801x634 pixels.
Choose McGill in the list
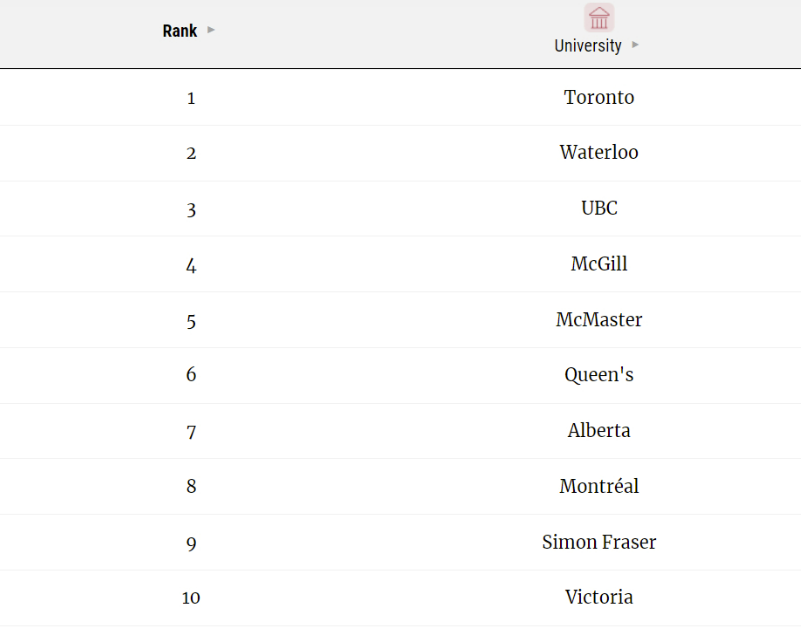click(599, 264)
